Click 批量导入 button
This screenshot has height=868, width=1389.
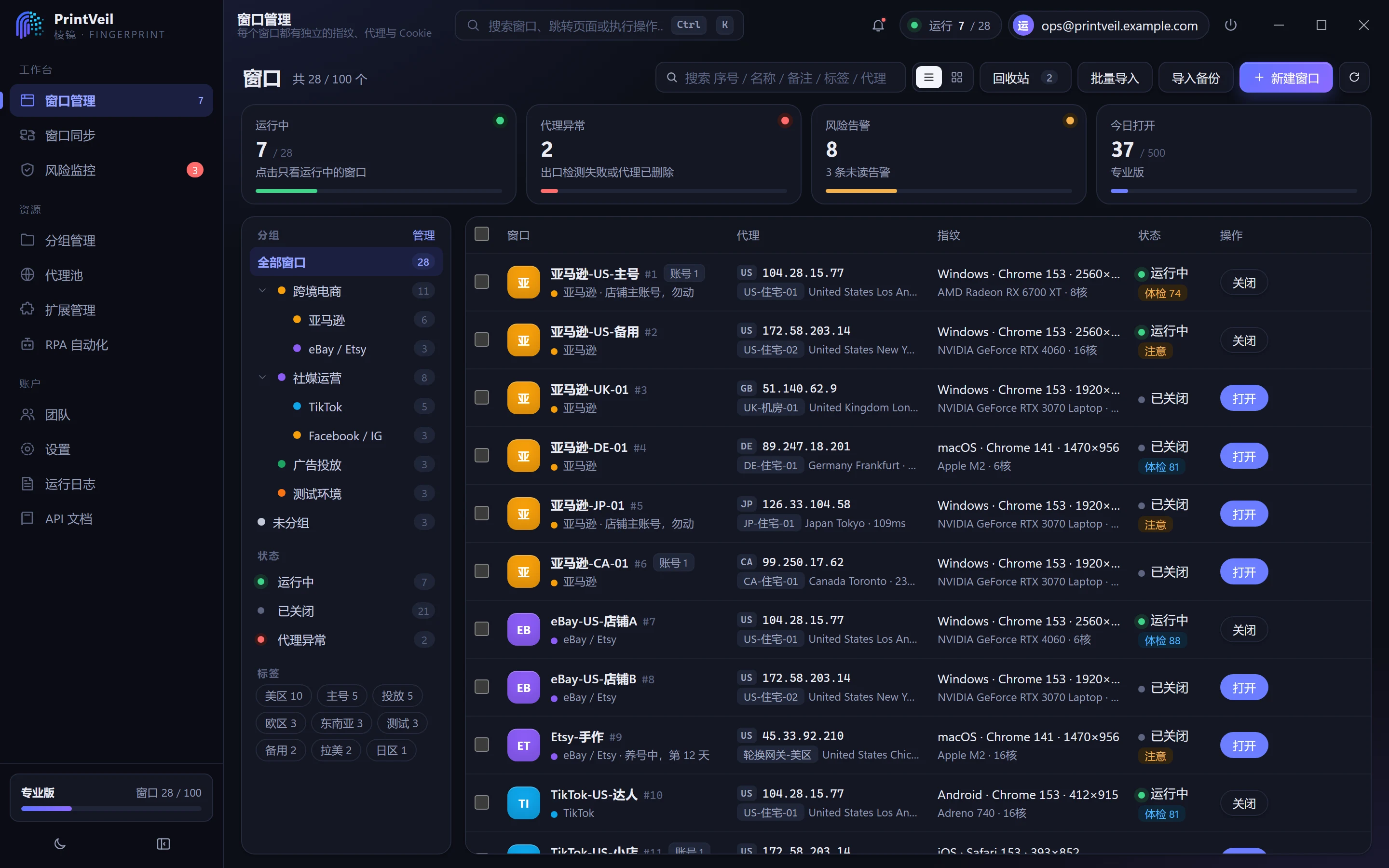point(1115,78)
